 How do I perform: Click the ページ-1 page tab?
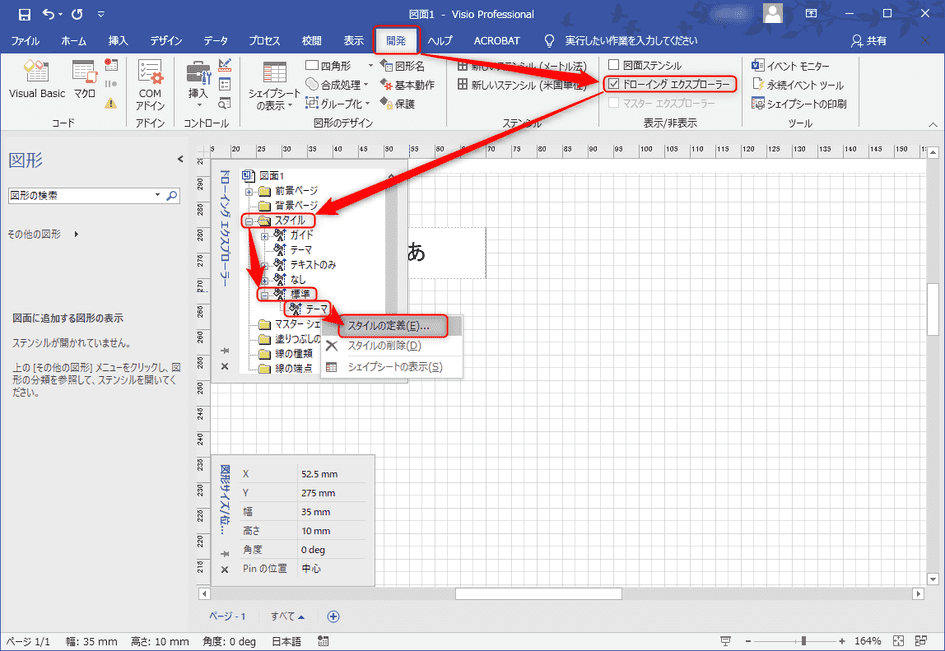[x=228, y=616]
